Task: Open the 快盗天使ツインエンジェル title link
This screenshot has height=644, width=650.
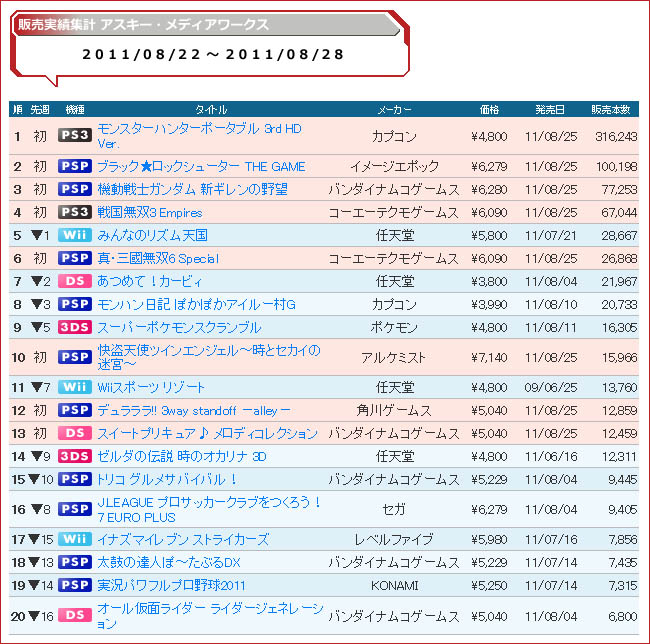Action: 209,357
